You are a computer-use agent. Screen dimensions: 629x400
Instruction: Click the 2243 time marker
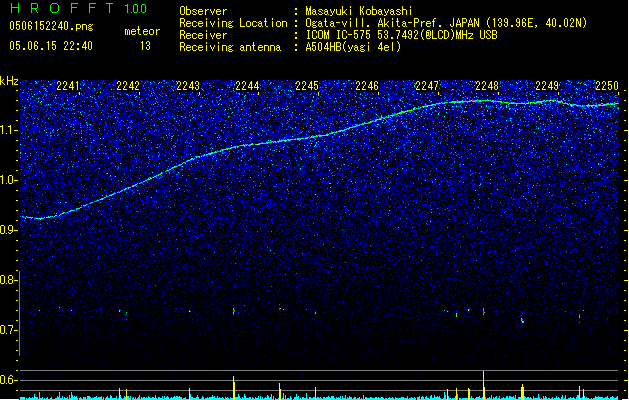(x=188, y=86)
